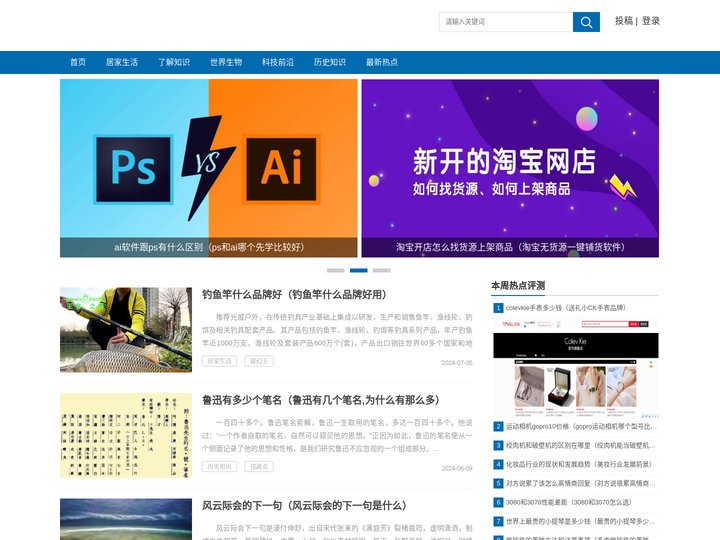Open the 历史知识 navigation menu item

[x=330, y=62]
